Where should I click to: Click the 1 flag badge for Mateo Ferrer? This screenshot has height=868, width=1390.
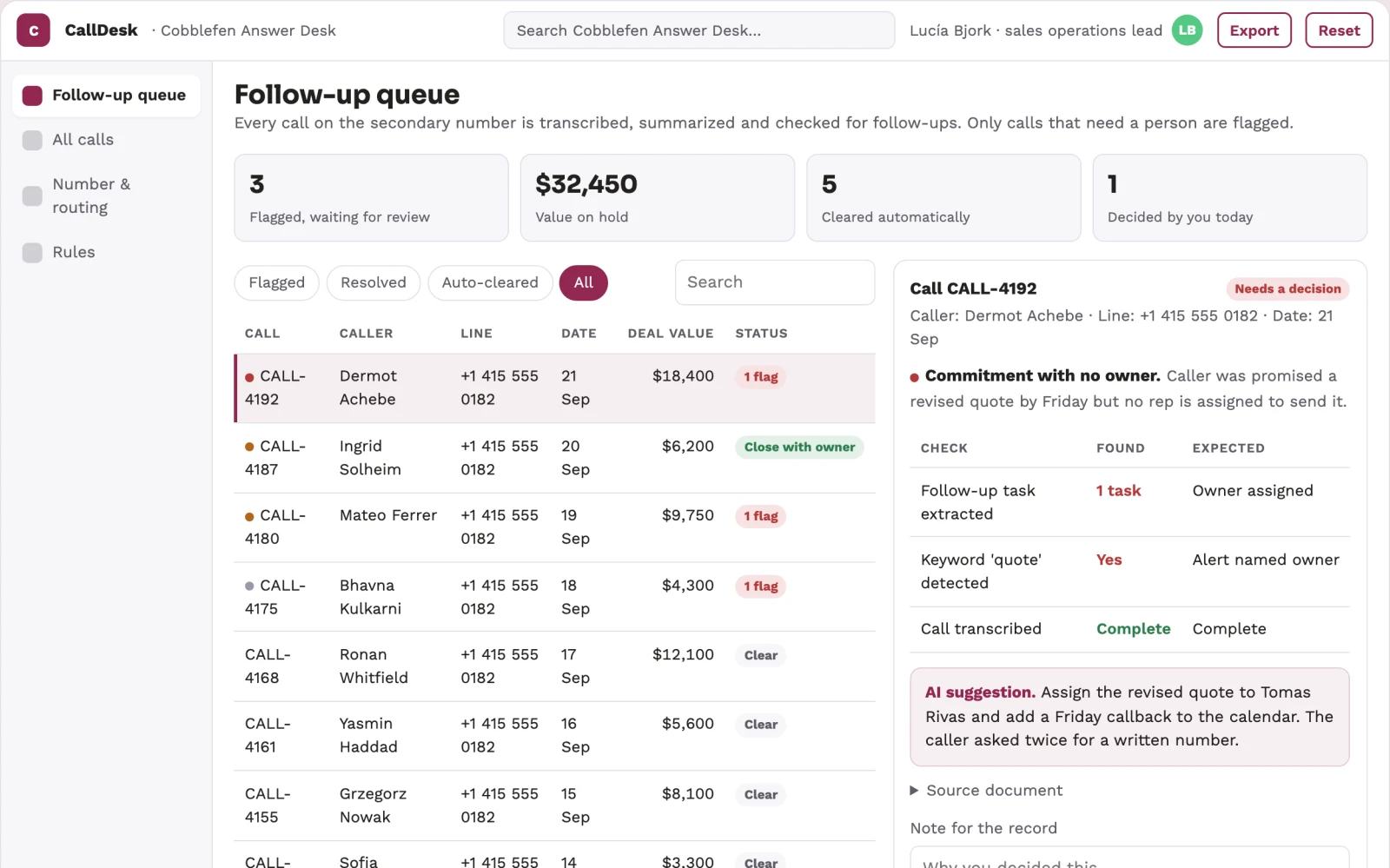[761, 516]
